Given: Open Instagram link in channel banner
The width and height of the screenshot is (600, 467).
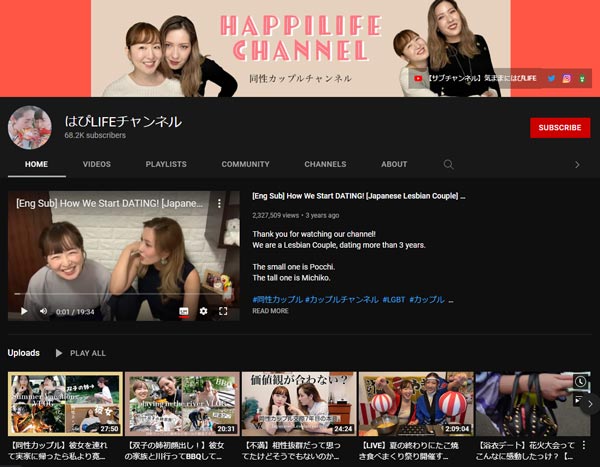Looking at the screenshot, I should (x=566, y=78).
